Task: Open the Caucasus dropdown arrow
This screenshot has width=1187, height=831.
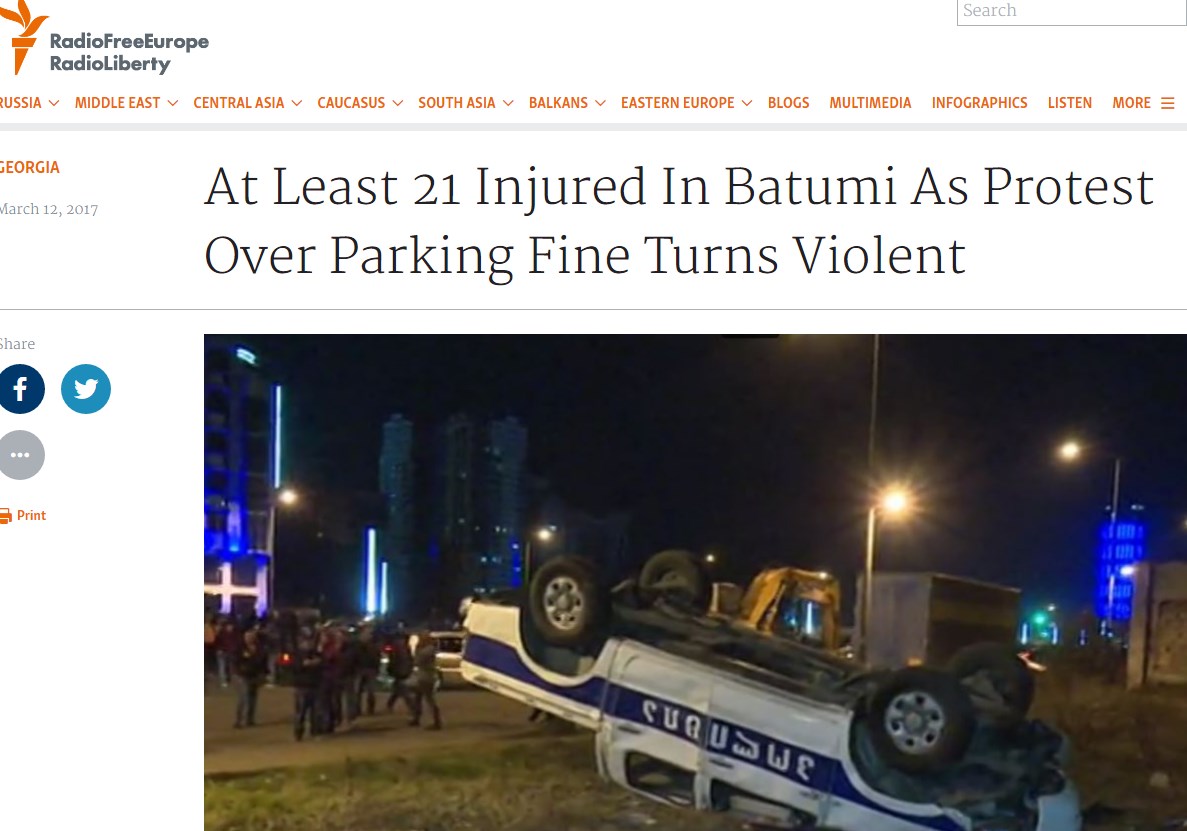Action: (397, 103)
